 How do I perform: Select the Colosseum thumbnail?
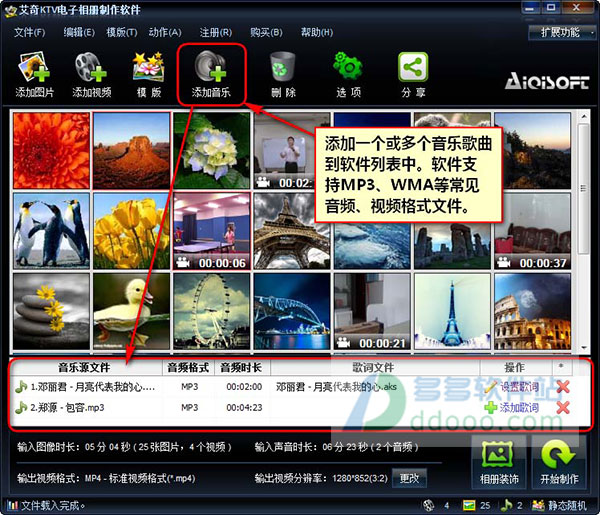pos(532,311)
